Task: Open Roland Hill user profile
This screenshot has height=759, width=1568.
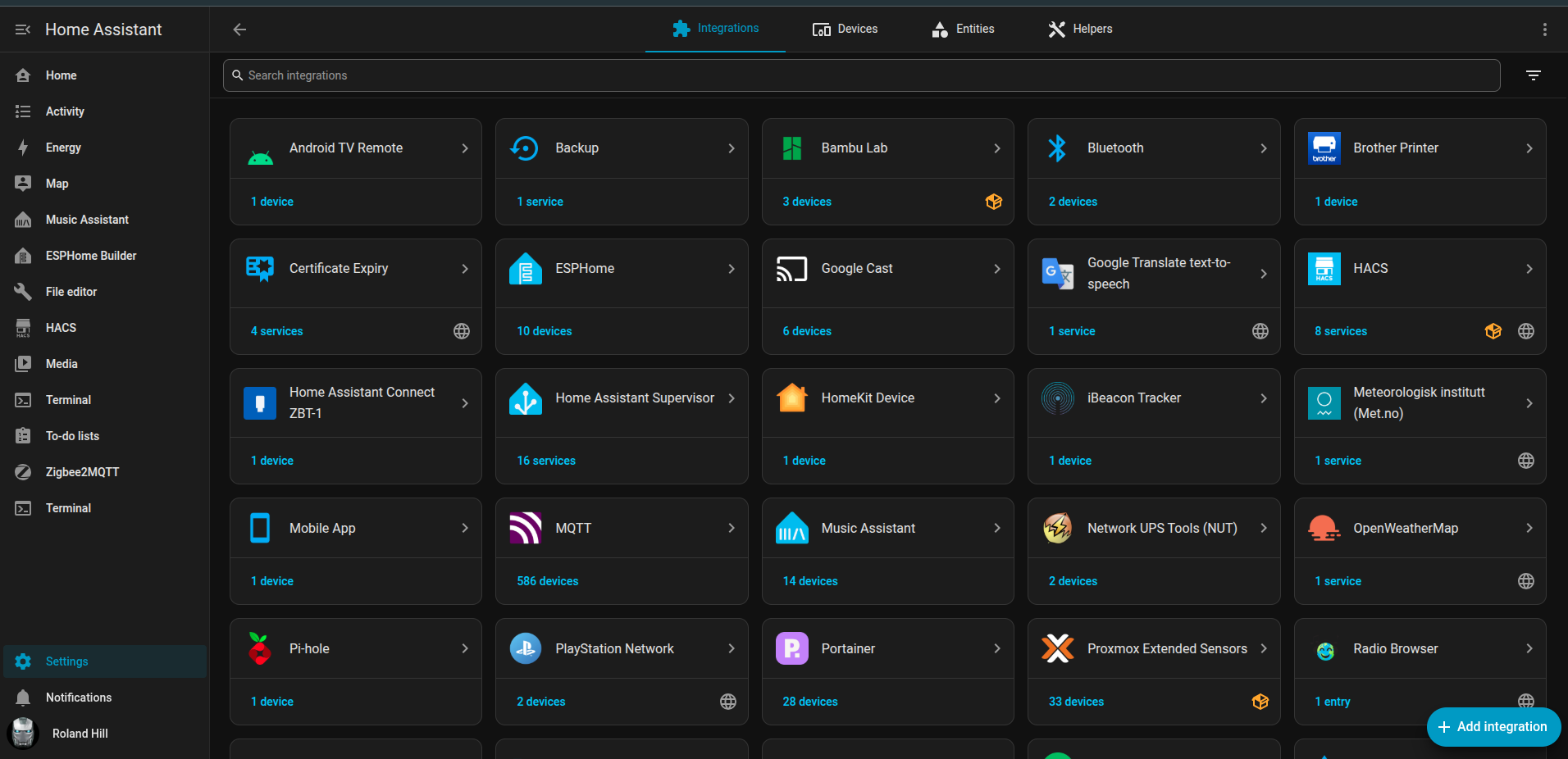Action: (x=105, y=734)
